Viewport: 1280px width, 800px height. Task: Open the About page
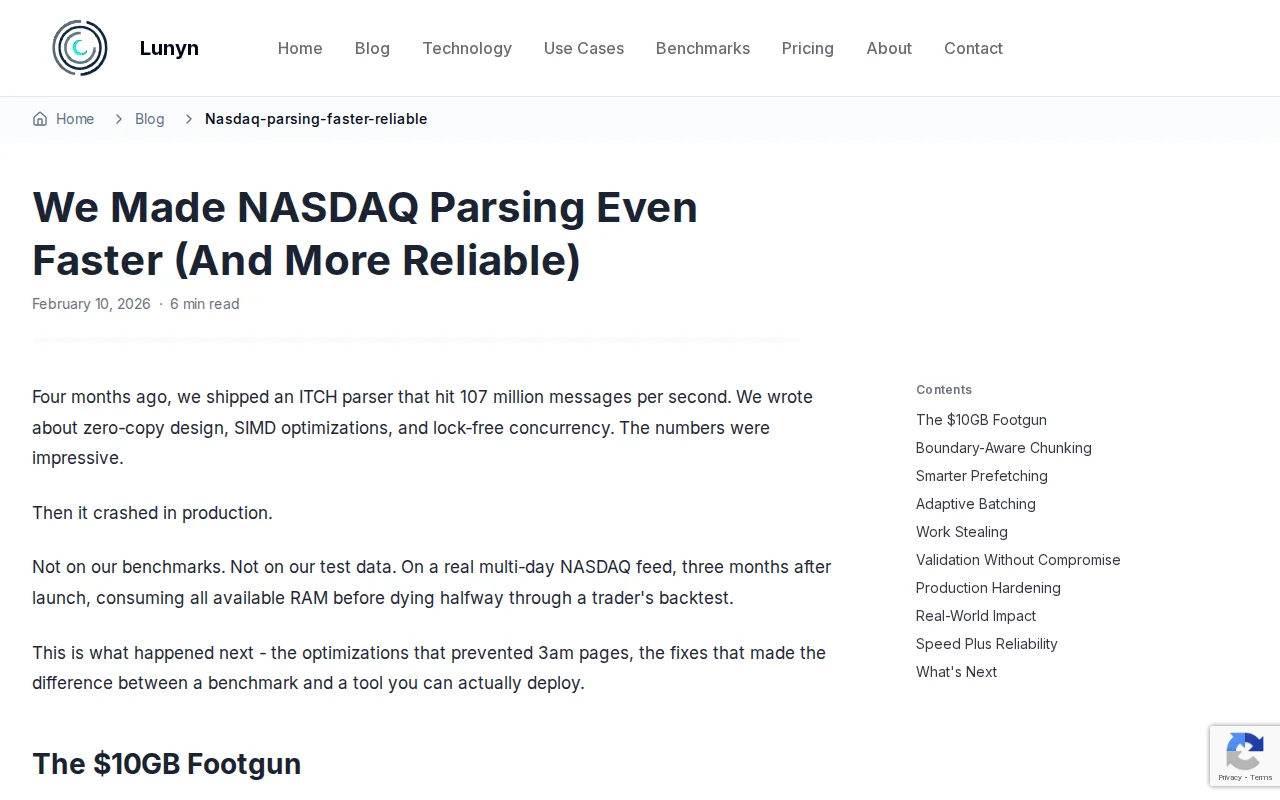coord(889,48)
